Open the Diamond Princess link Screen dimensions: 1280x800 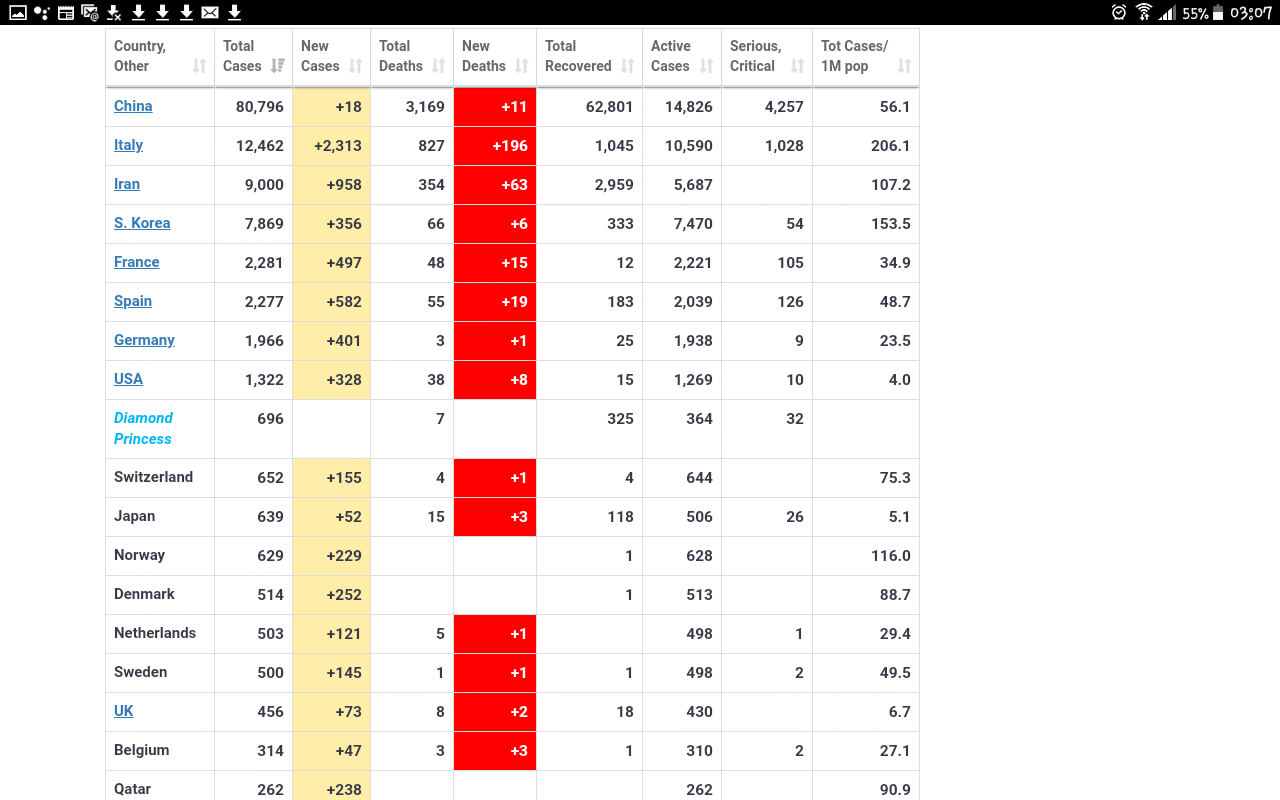tap(143, 428)
